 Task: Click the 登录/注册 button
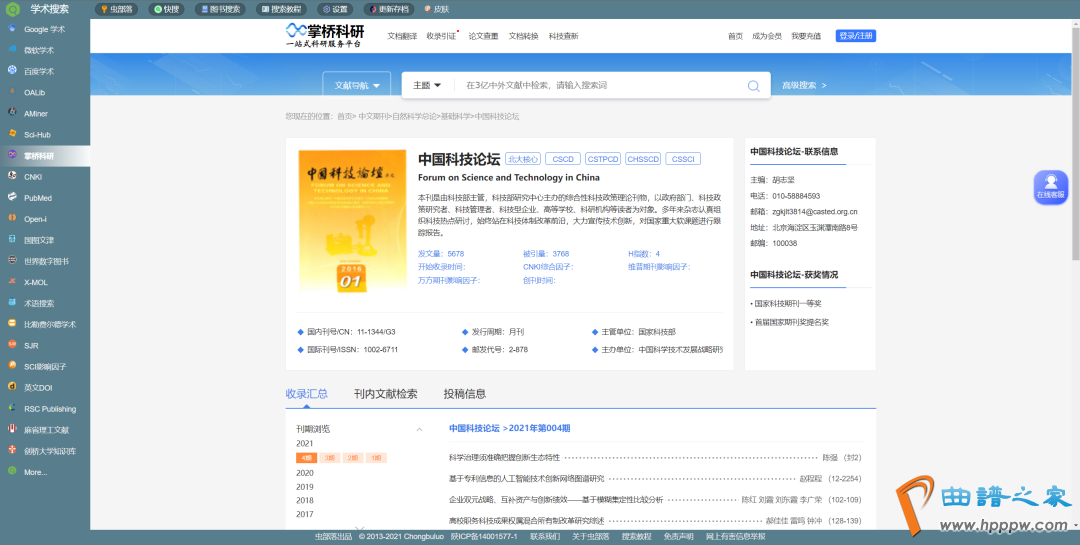[855, 36]
